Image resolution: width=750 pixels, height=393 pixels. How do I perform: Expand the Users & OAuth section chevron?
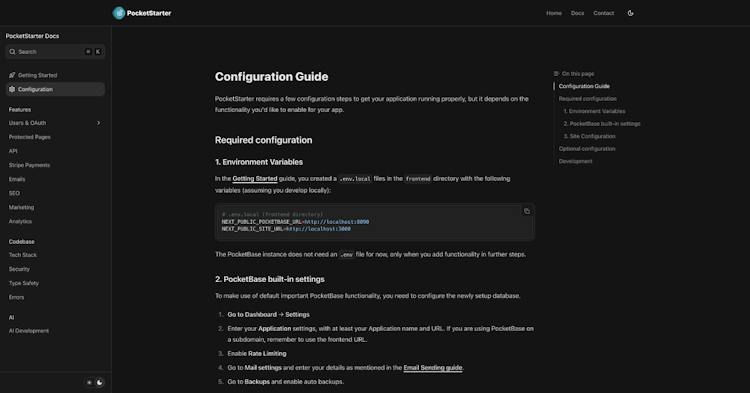(99, 123)
